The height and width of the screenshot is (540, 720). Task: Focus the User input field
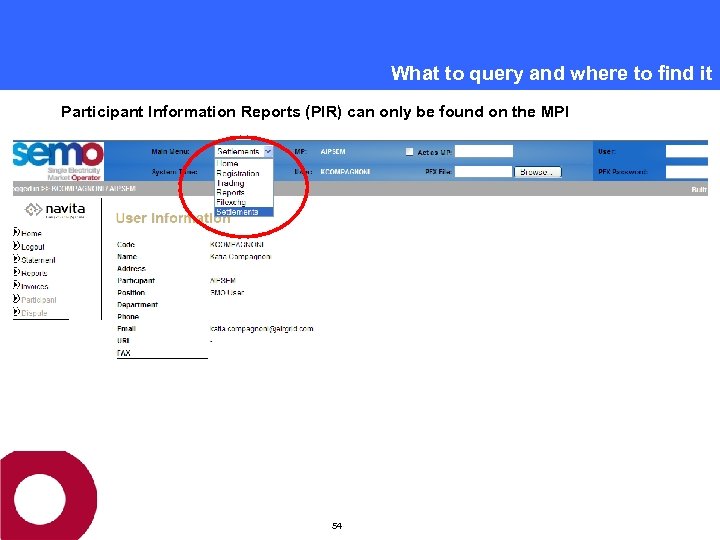click(686, 151)
